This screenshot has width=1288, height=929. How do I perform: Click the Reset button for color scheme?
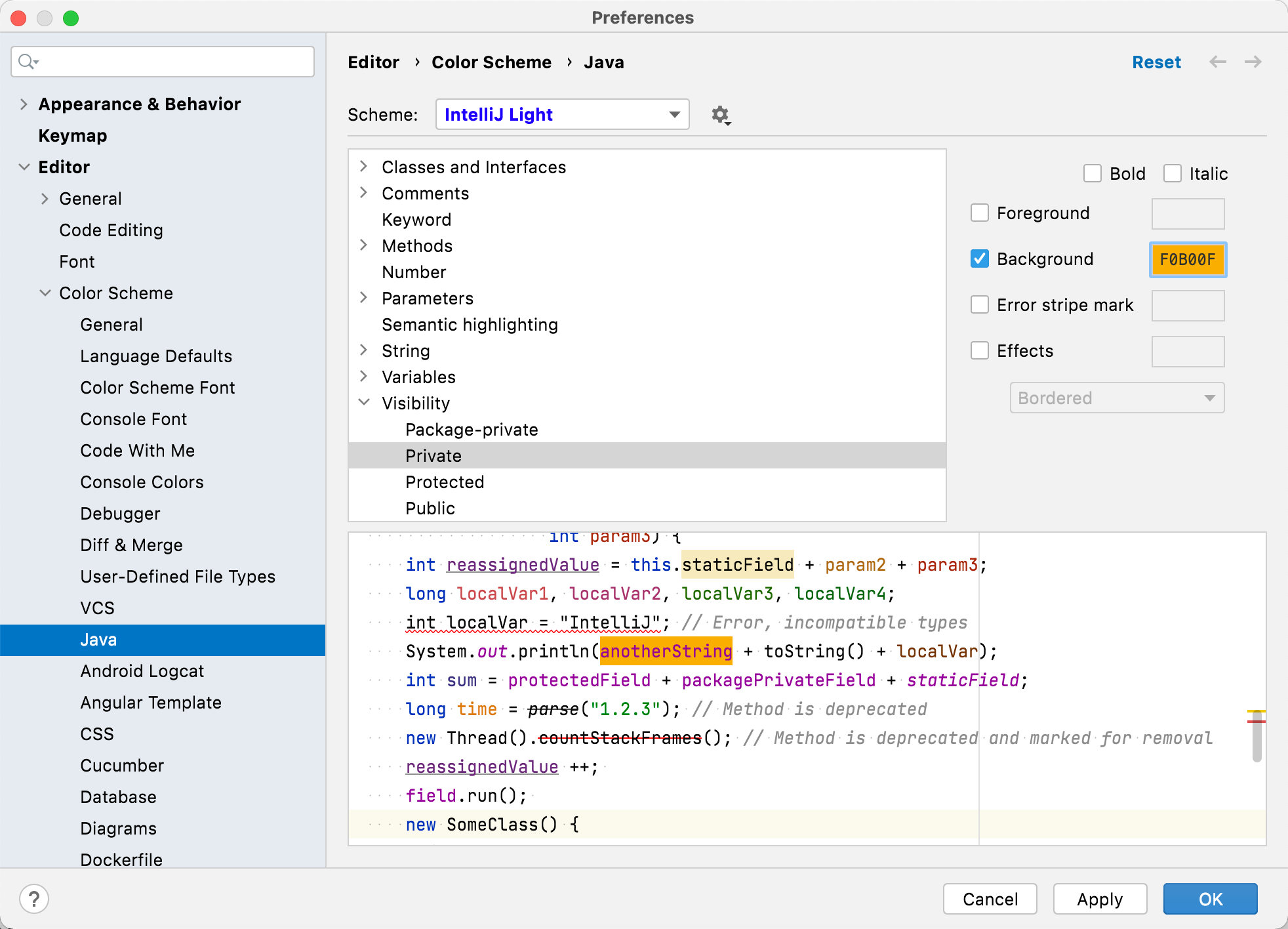[x=1155, y=62]
